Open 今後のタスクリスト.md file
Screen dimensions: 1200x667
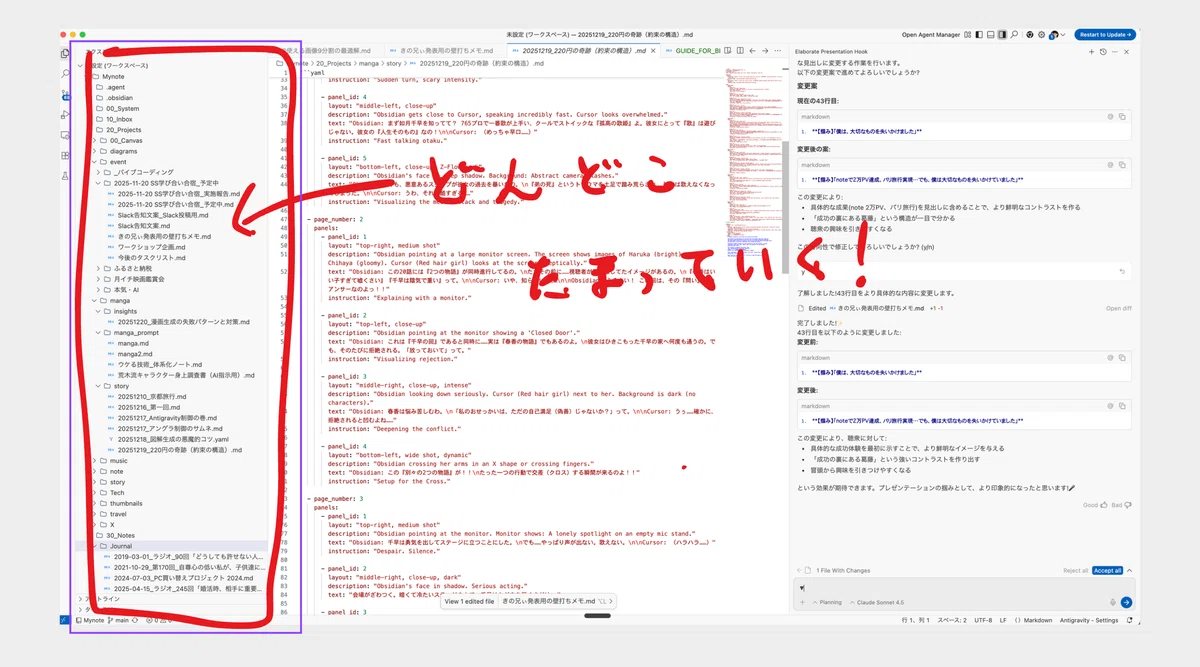pyautogui.click(x=154, y=257)
